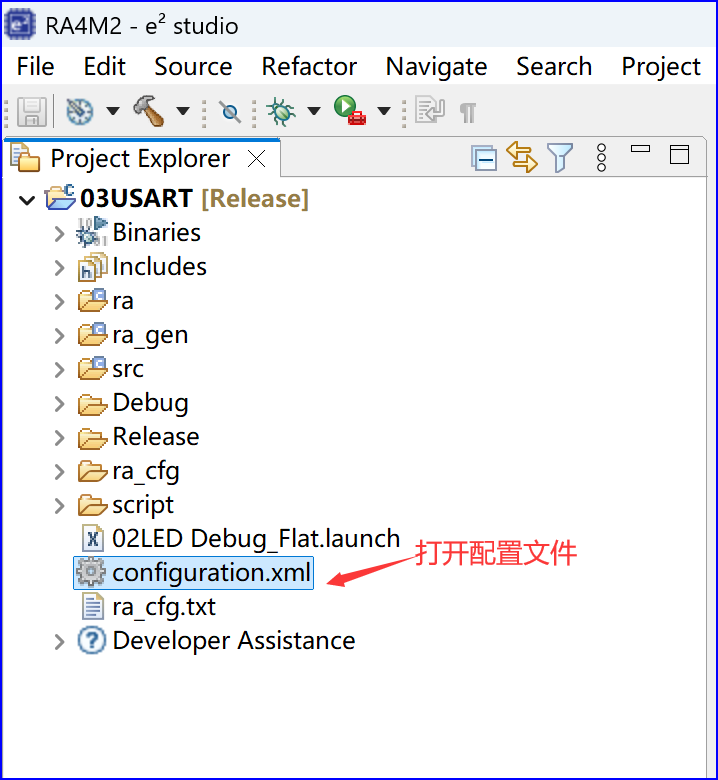Screen dimensions: 718x780
Task: Open the Navigate menu
Action: [436, 67]
